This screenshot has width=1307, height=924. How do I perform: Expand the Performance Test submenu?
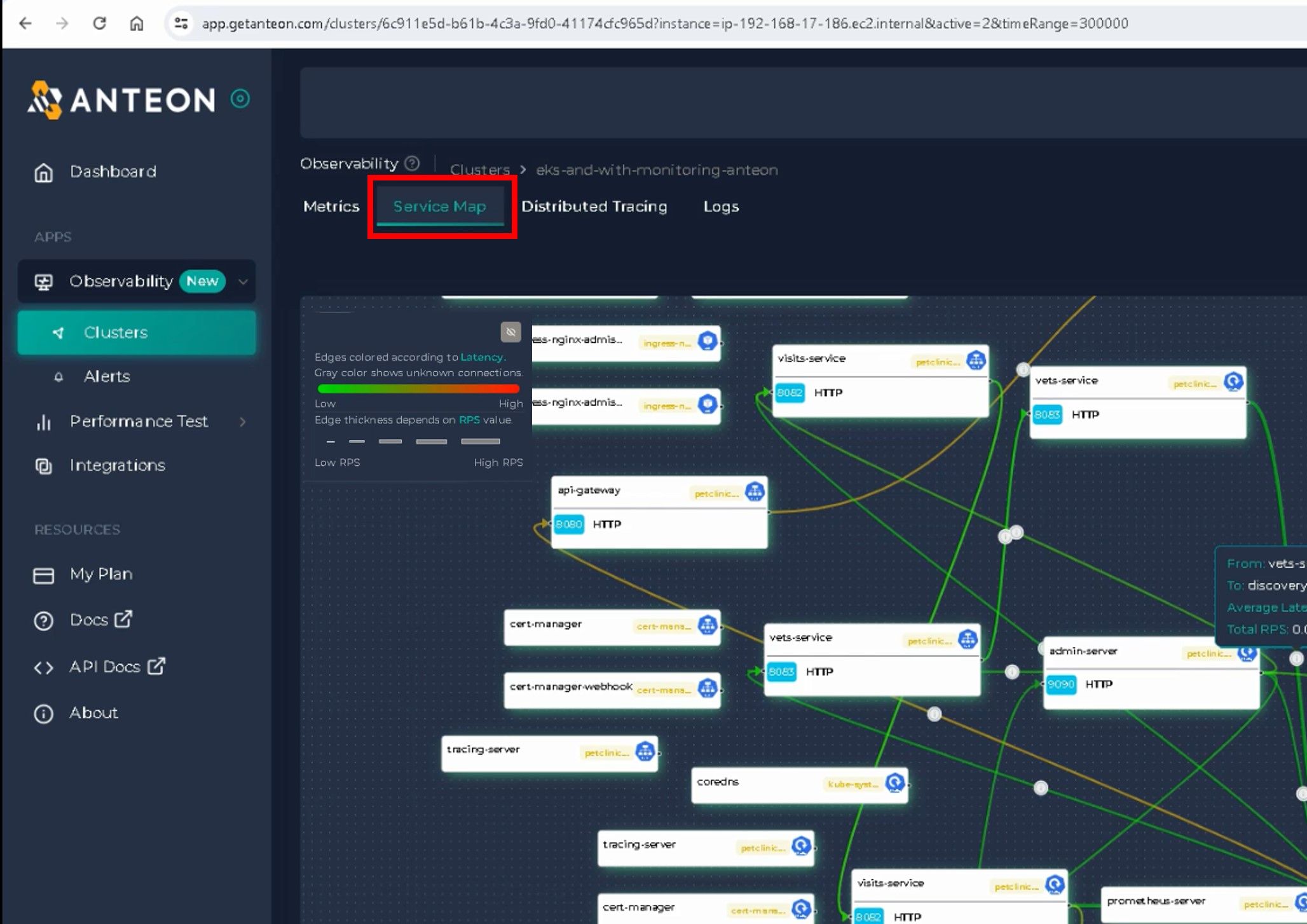pyautogui.click(x=242, y=421)
